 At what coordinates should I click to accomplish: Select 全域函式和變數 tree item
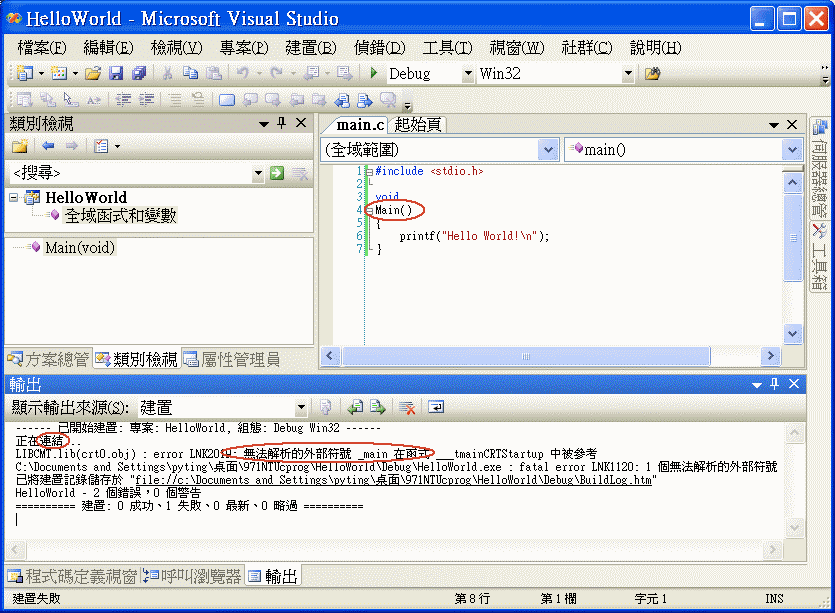point(120,216)
